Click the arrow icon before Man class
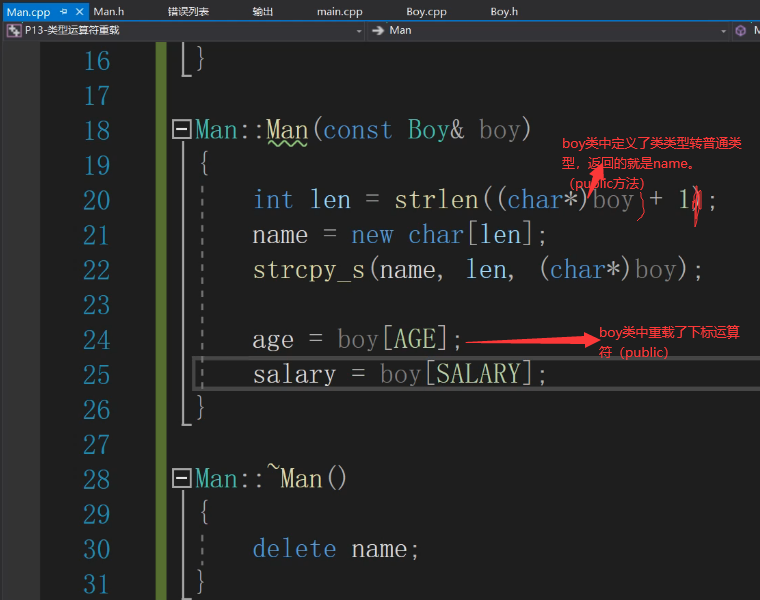 pyautogui.click(x=379, y=31)
